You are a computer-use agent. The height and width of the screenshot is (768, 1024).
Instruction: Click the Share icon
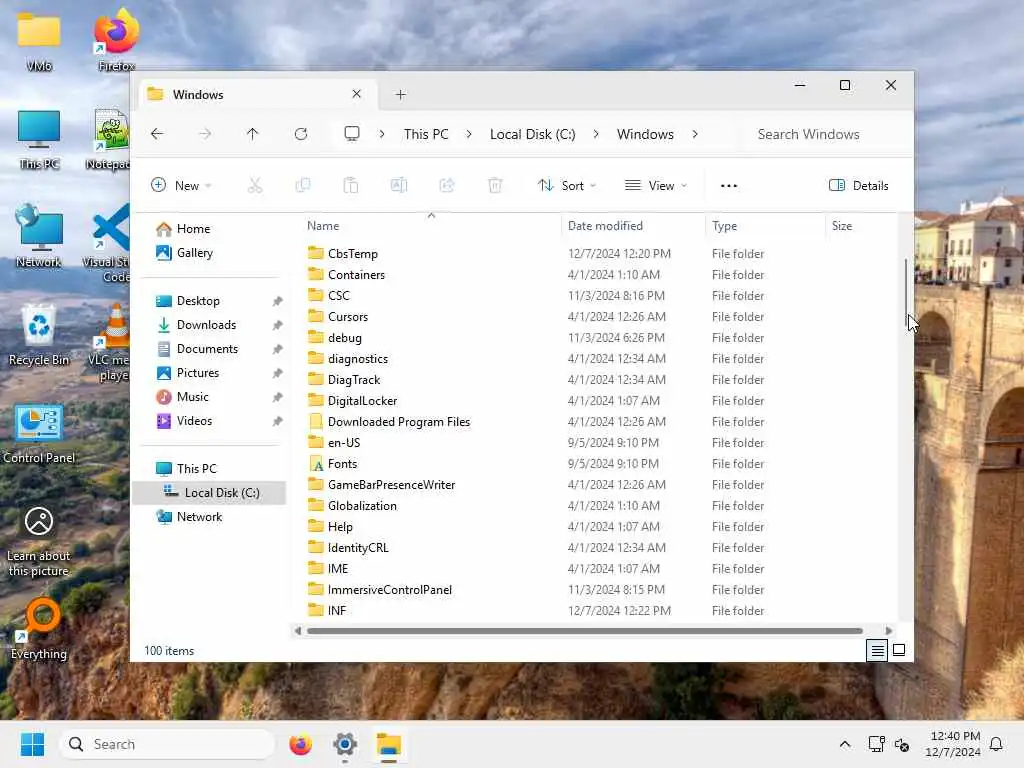pyautogui.click(x=447, y=185)
